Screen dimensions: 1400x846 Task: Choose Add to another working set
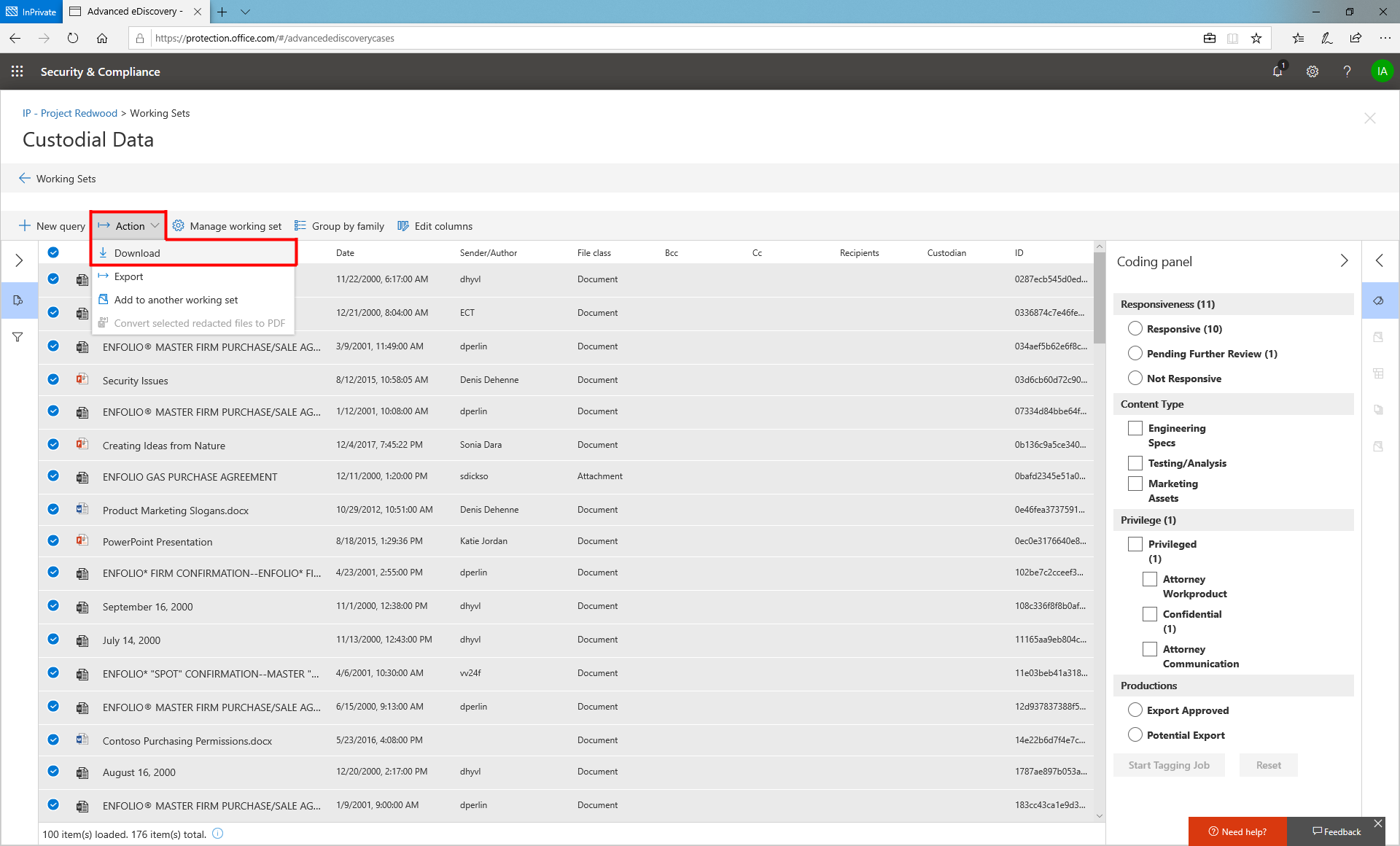[192, 300]
